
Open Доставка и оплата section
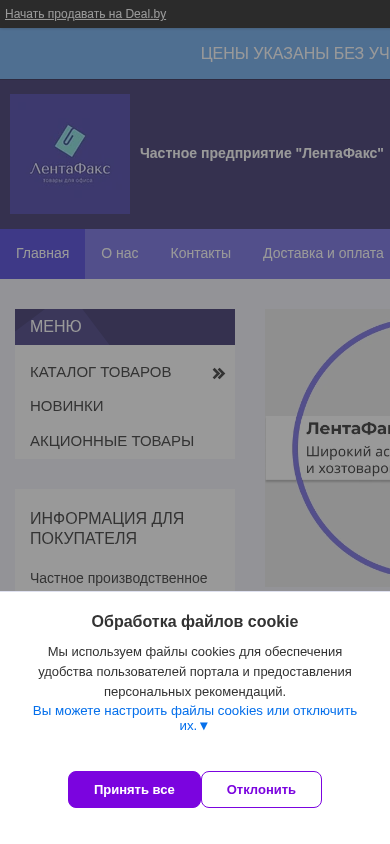click(323, 254)
